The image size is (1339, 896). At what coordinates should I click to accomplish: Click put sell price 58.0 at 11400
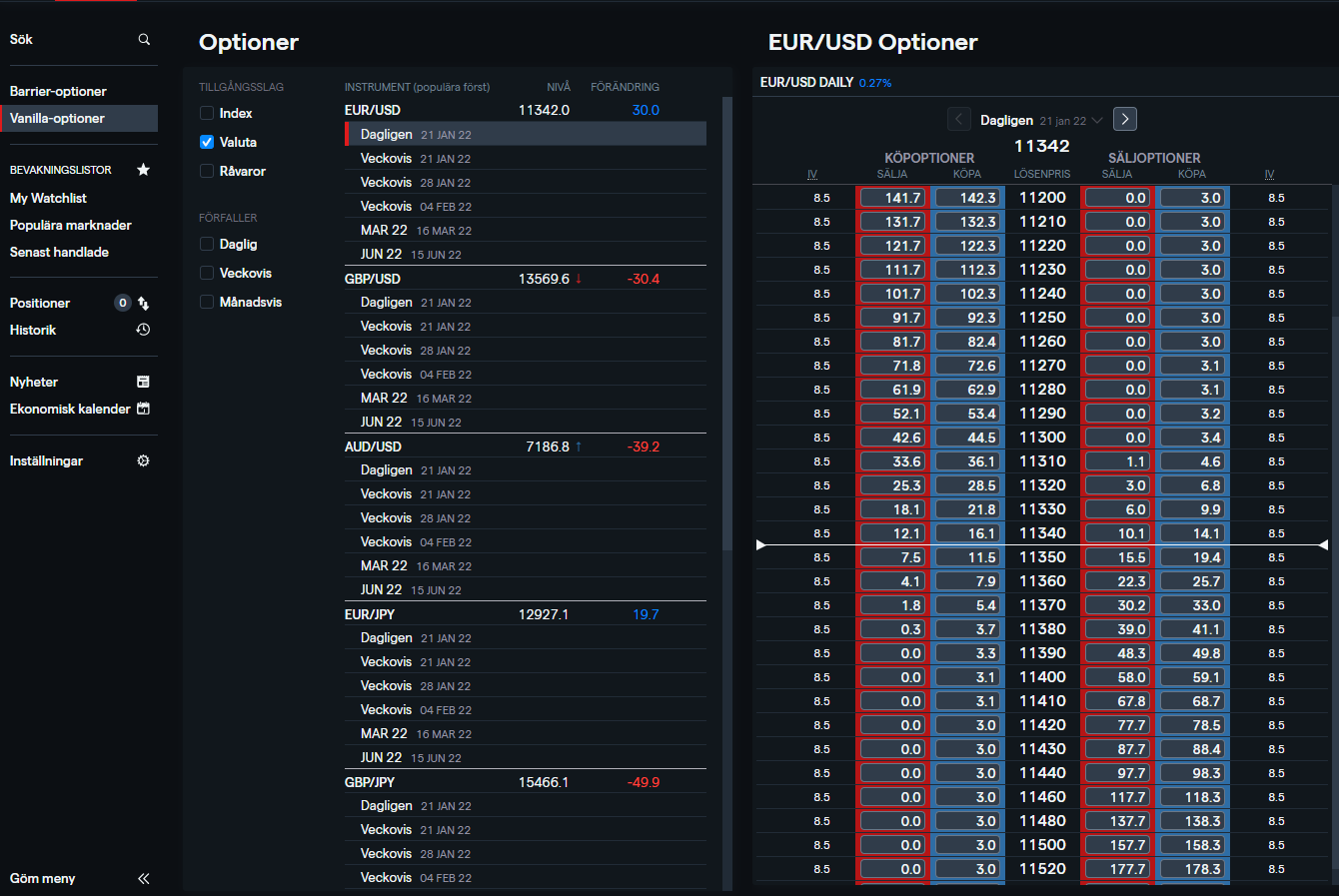1117,677
